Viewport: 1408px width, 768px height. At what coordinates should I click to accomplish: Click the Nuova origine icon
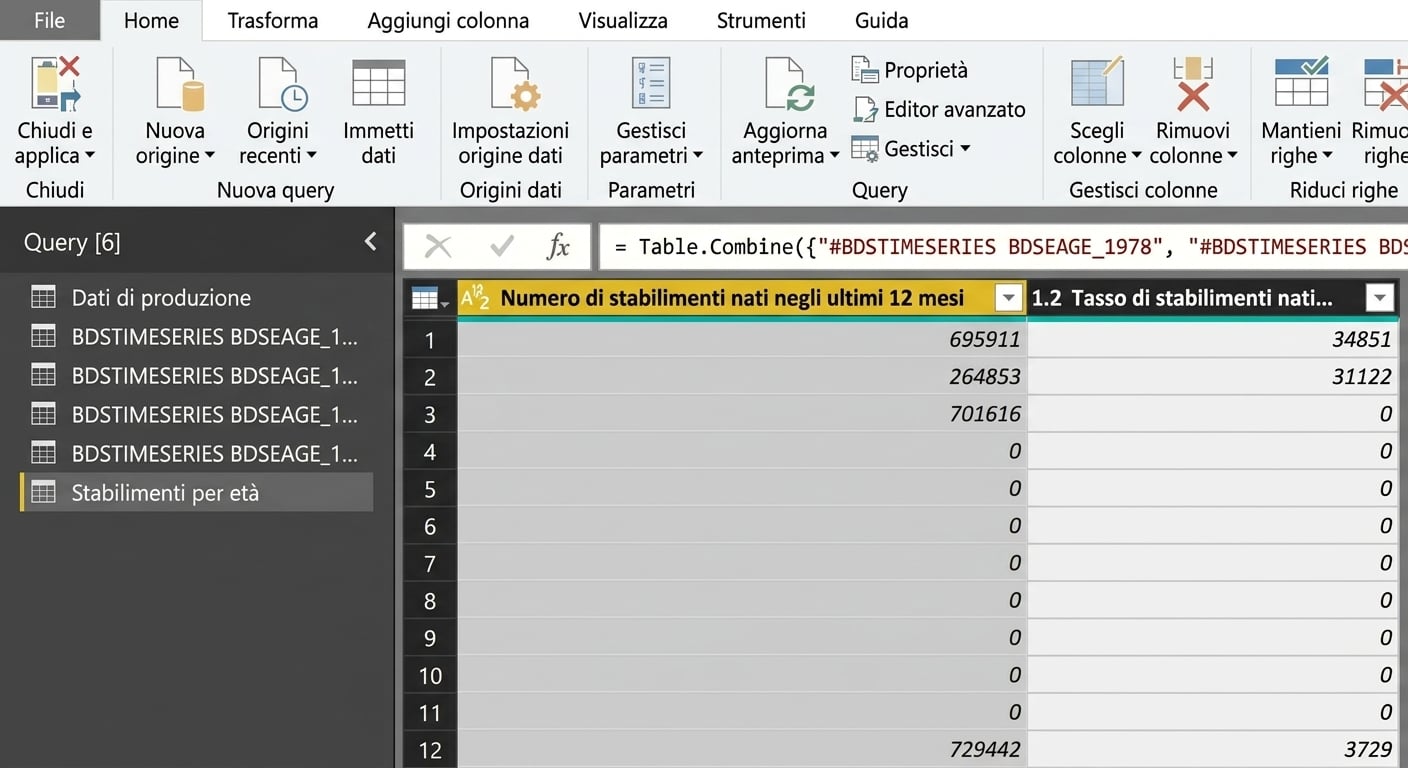182,82
